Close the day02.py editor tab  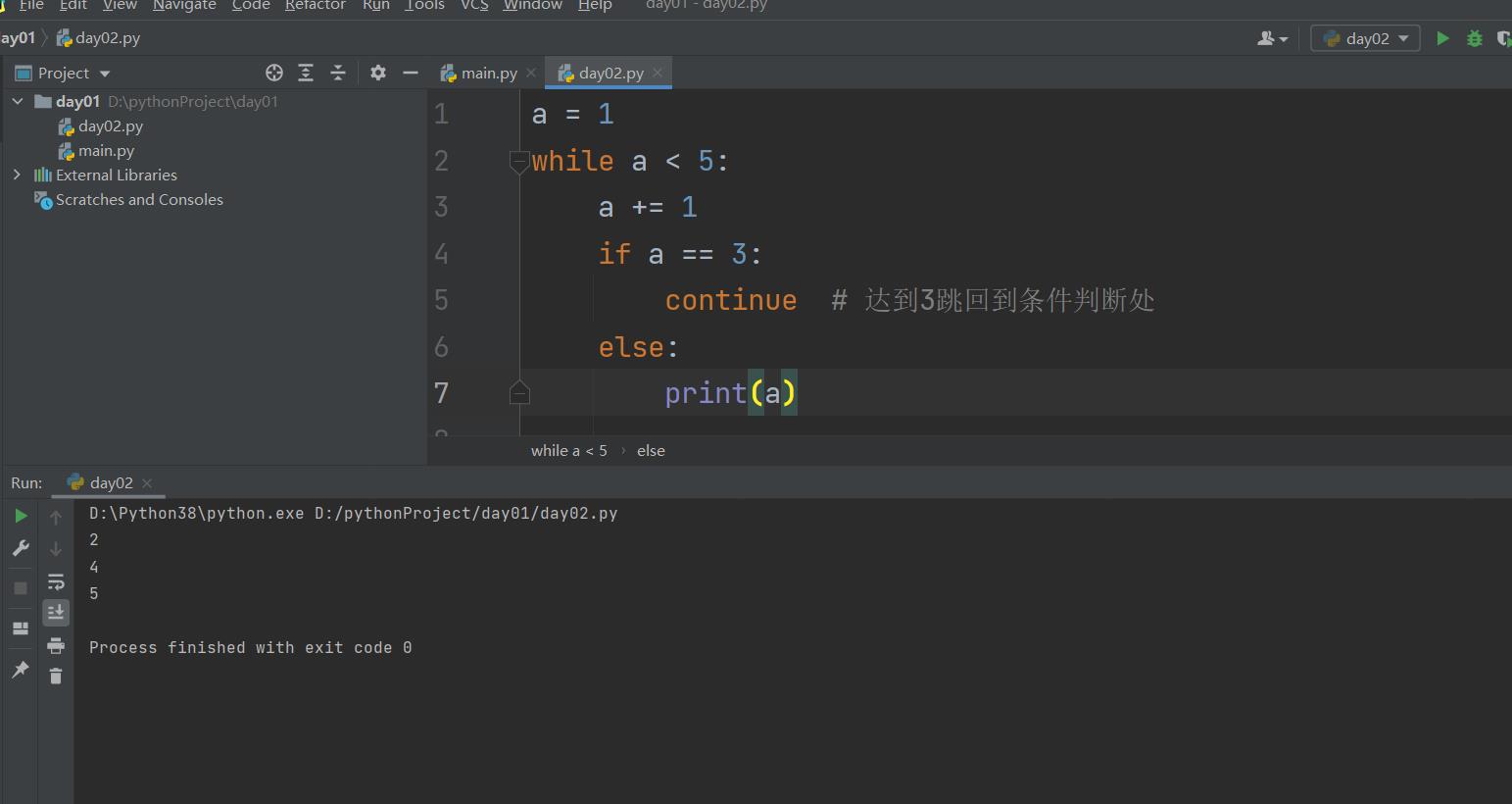[658, 73]
